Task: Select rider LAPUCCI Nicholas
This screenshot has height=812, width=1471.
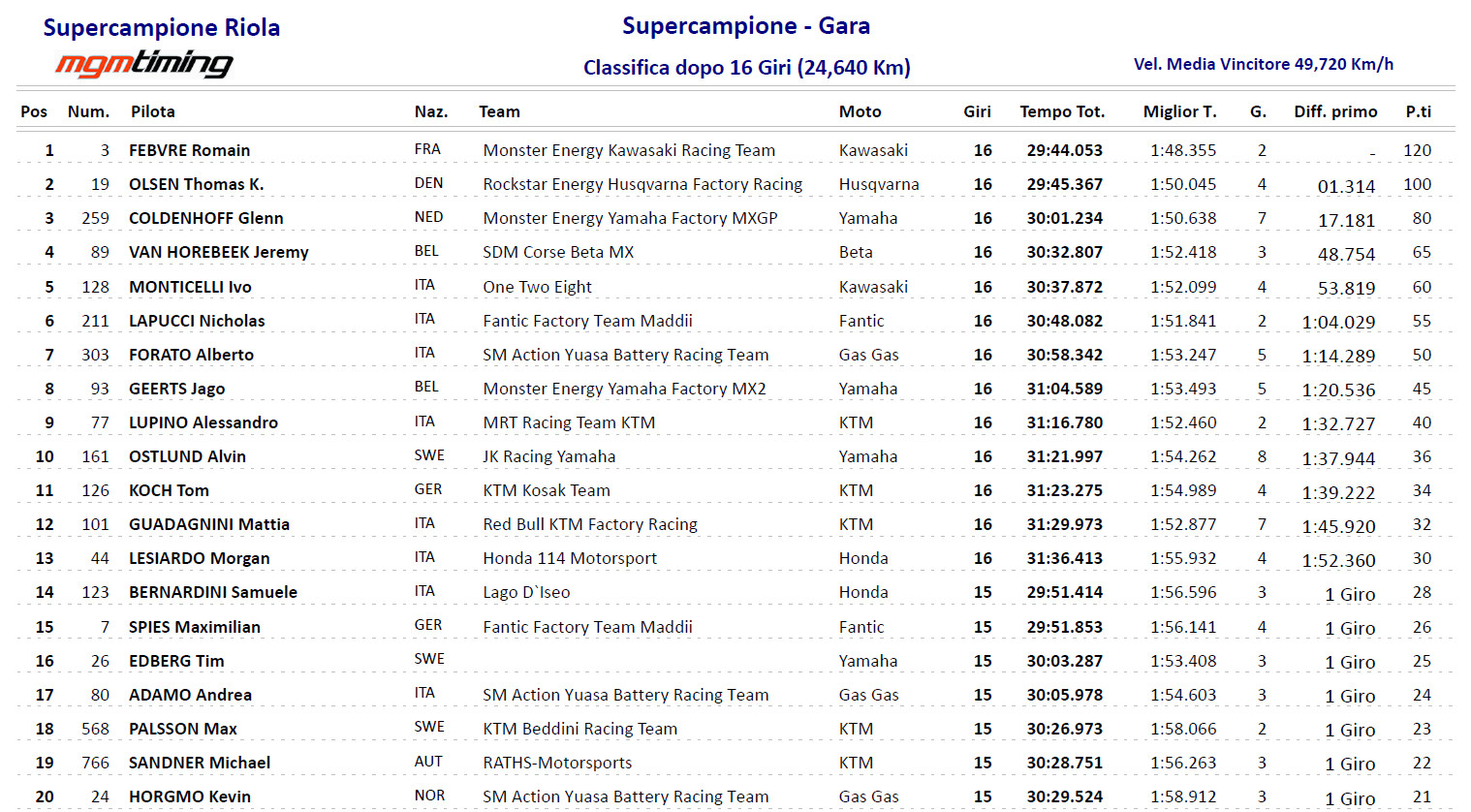Action: click(x=197, y=321)
